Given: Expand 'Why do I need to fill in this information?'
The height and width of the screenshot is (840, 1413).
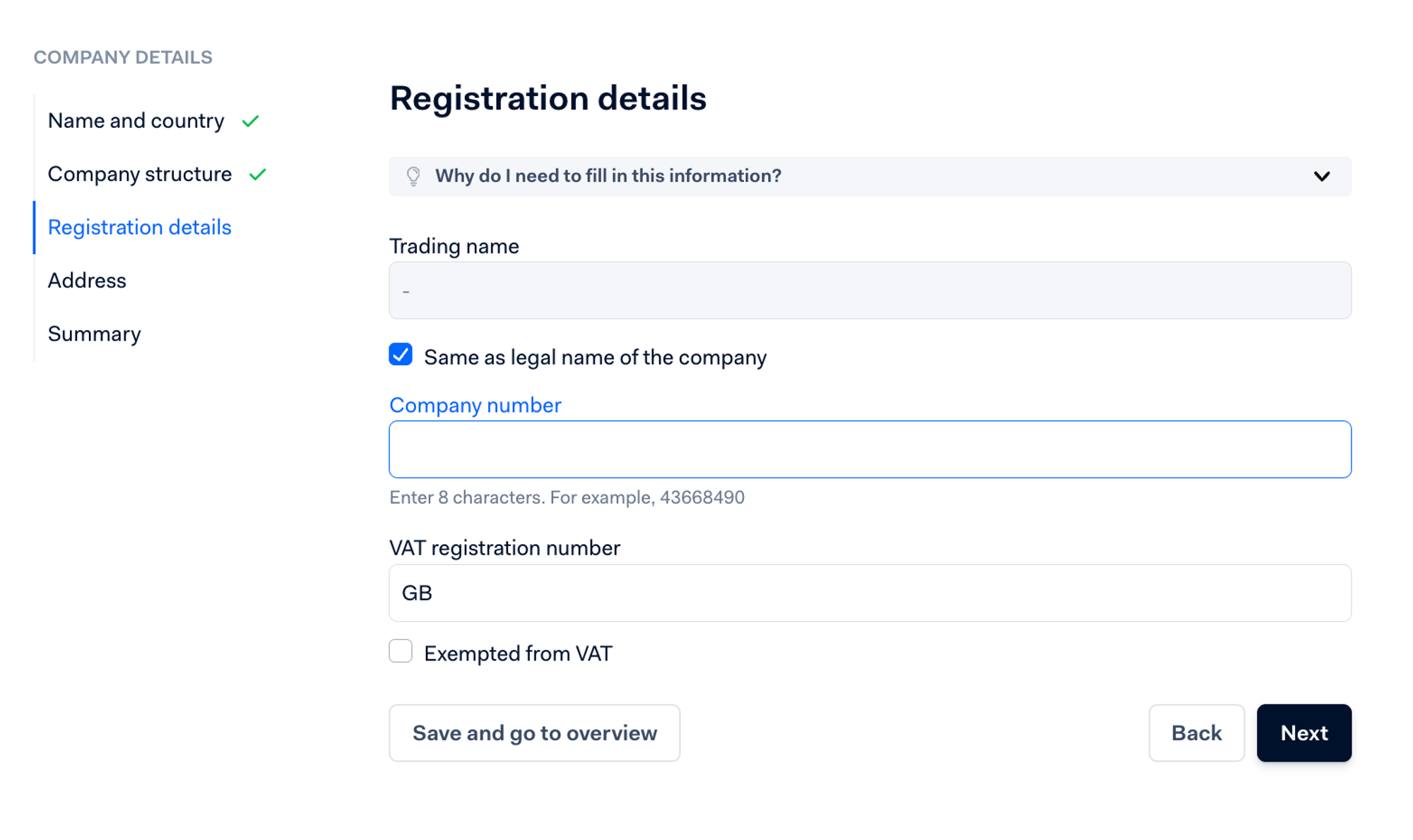Looking at the screenshot, I should click(x=608, y=176).
